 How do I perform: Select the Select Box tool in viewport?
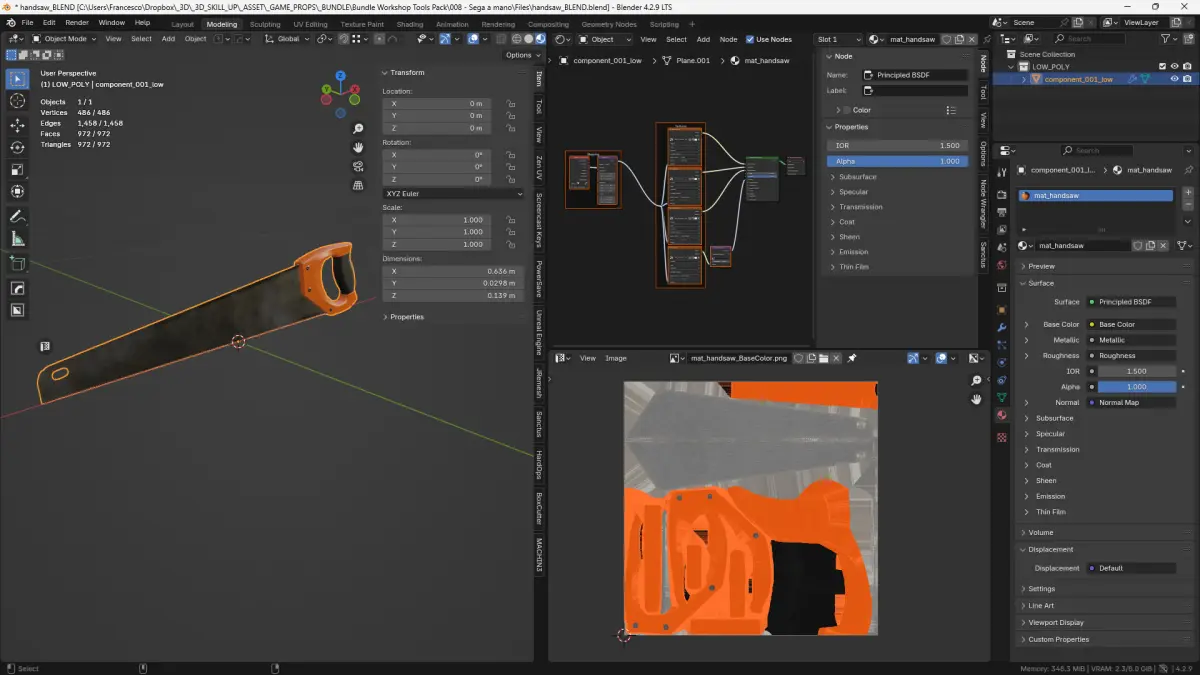tap(17, 79)
